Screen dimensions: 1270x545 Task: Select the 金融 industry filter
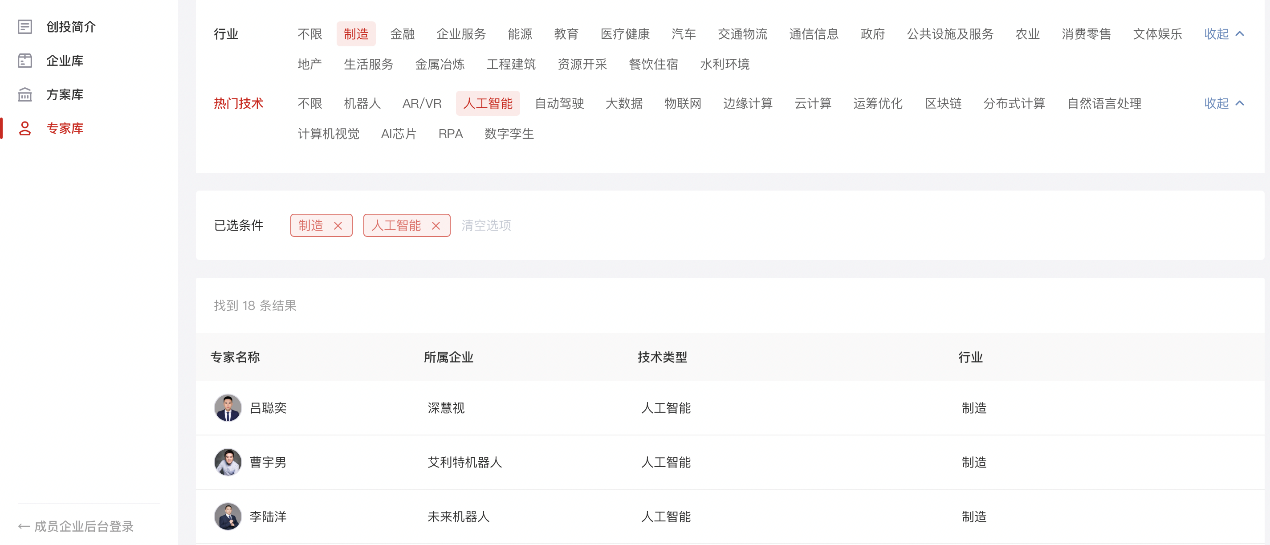pyautogui.click(x=402, y=34)
